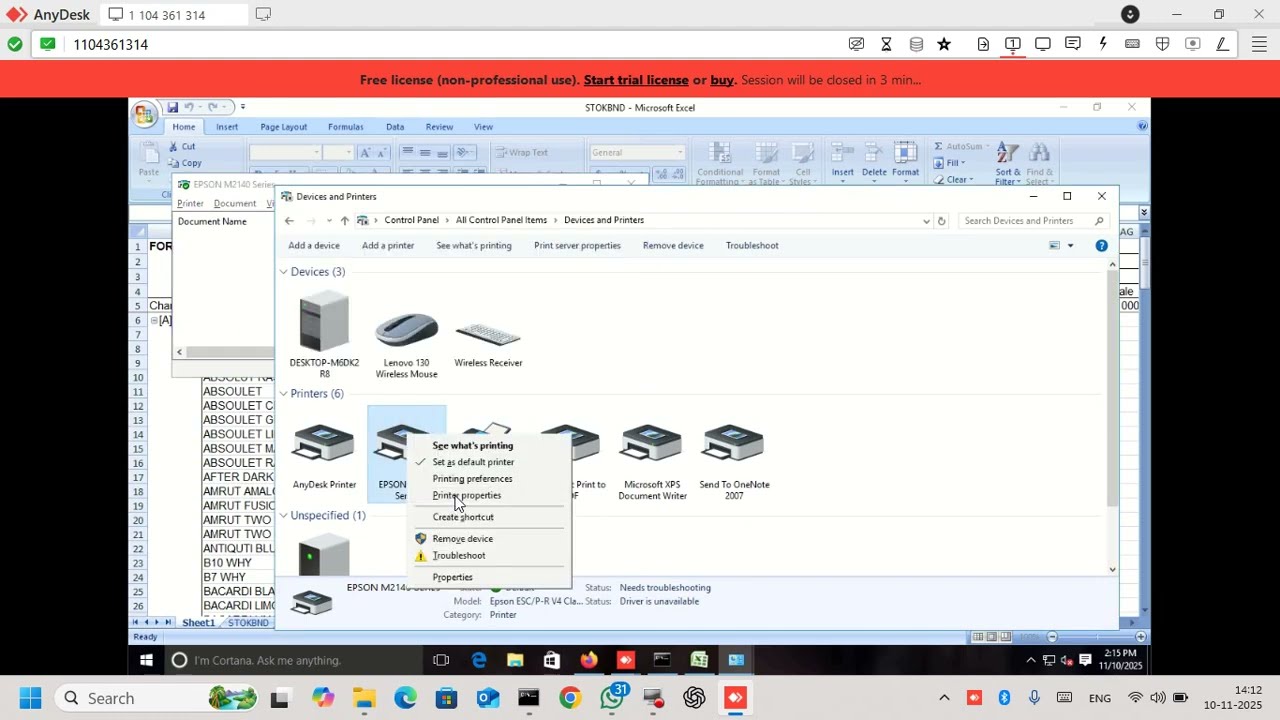Screen dimensions: 1280x720
Task: Select the DESKTOP-M6DK2R8 computer device
Action: point(324,335)
